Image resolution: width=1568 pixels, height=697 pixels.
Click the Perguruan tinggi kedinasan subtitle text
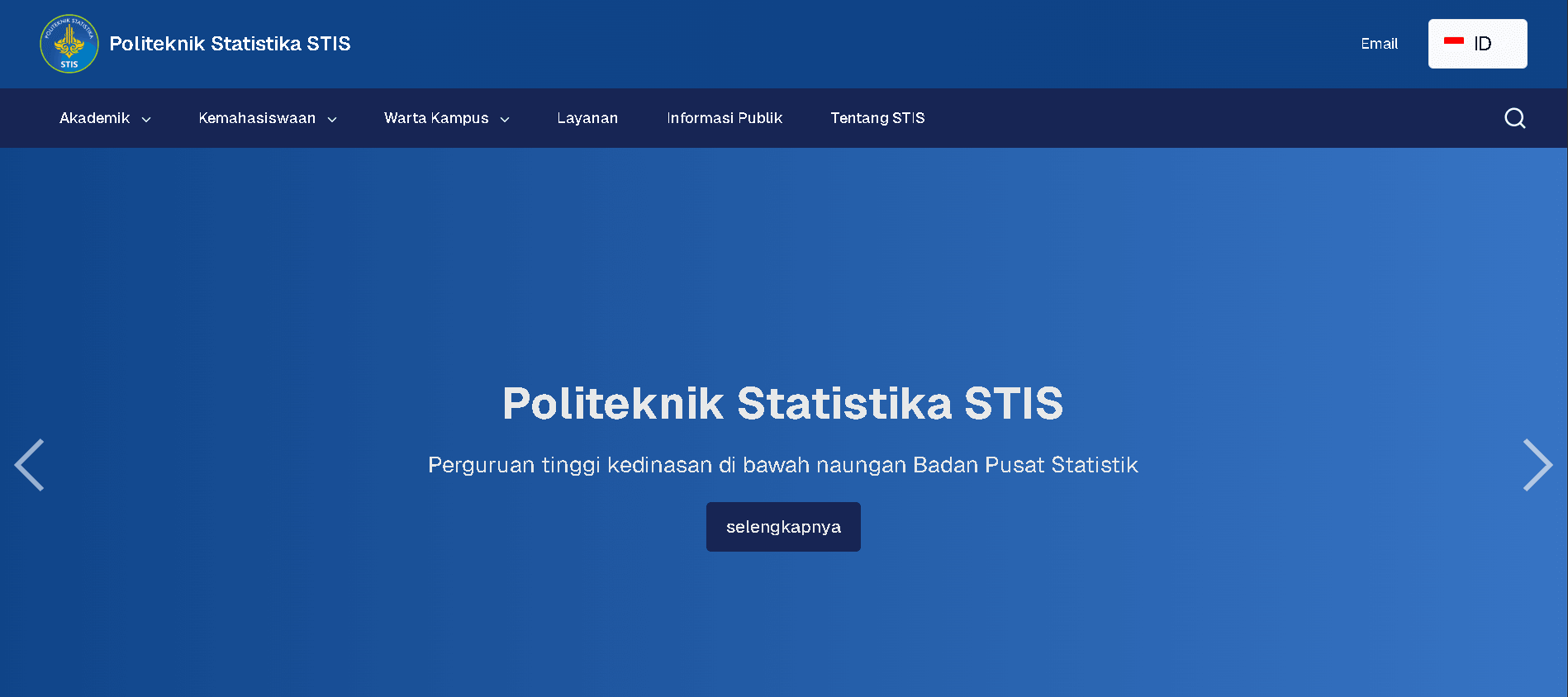(782, 465)
